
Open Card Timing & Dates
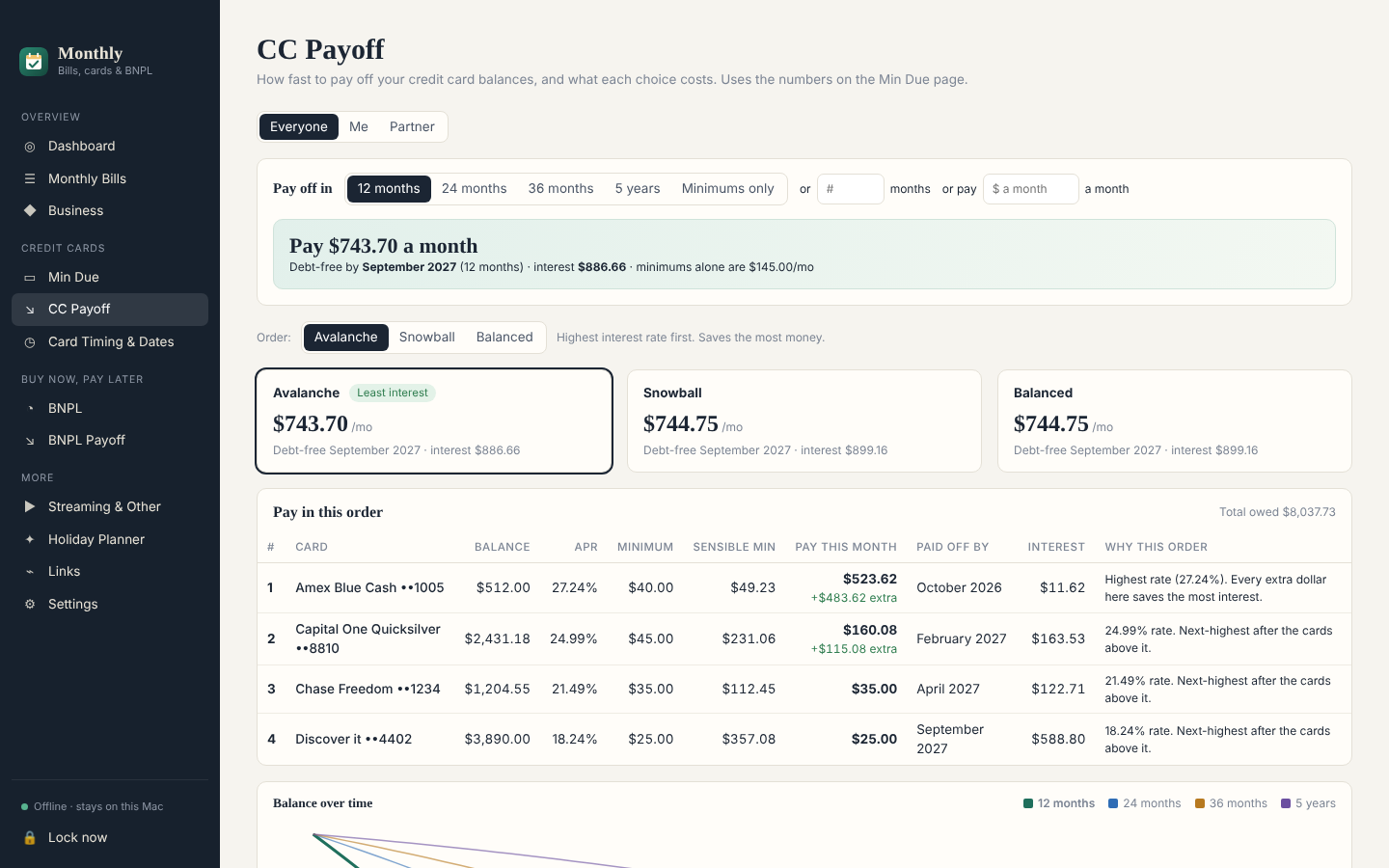click(x=110, y=342)
